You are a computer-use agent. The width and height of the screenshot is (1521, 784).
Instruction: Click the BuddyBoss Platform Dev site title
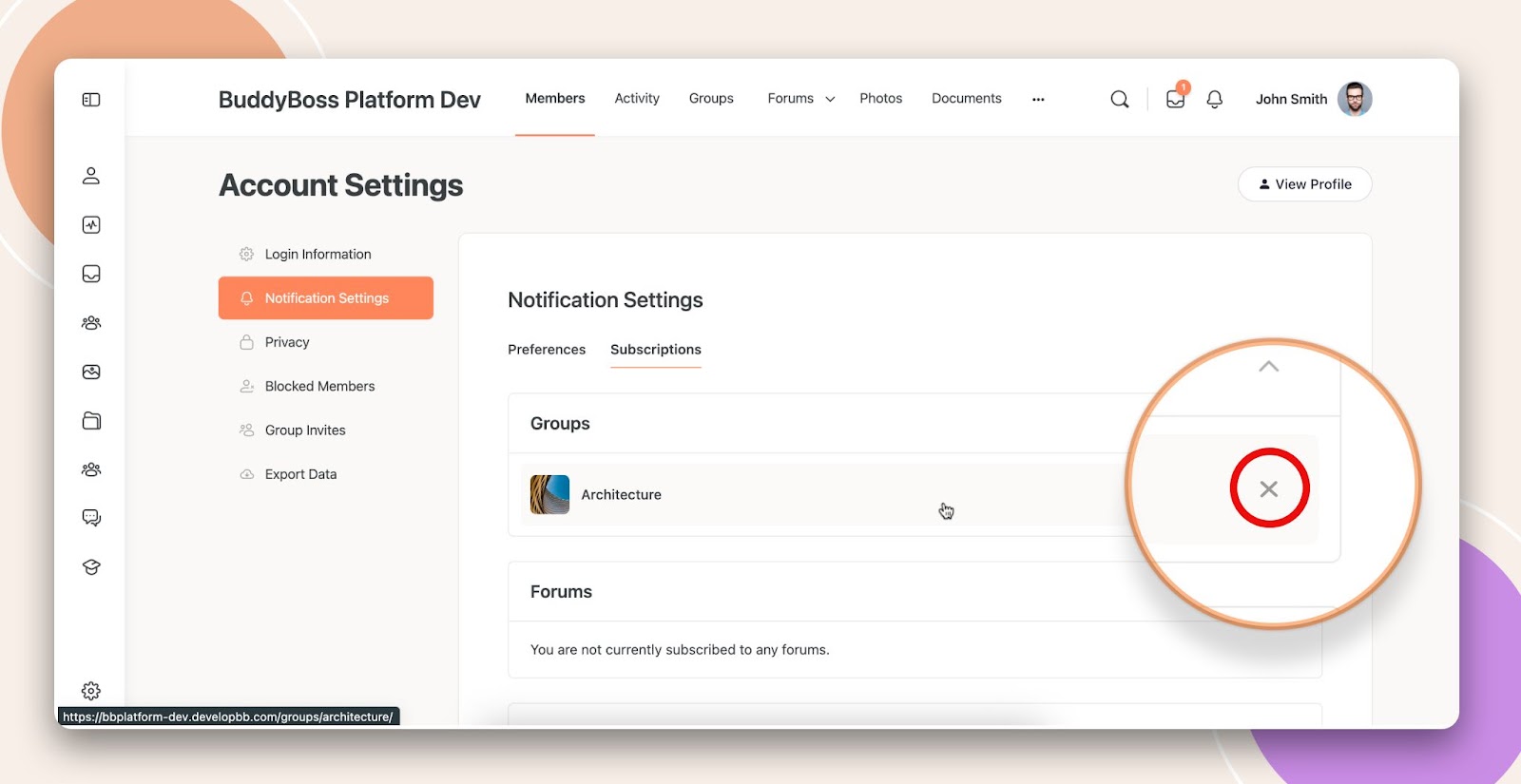(x=350, y=100)
